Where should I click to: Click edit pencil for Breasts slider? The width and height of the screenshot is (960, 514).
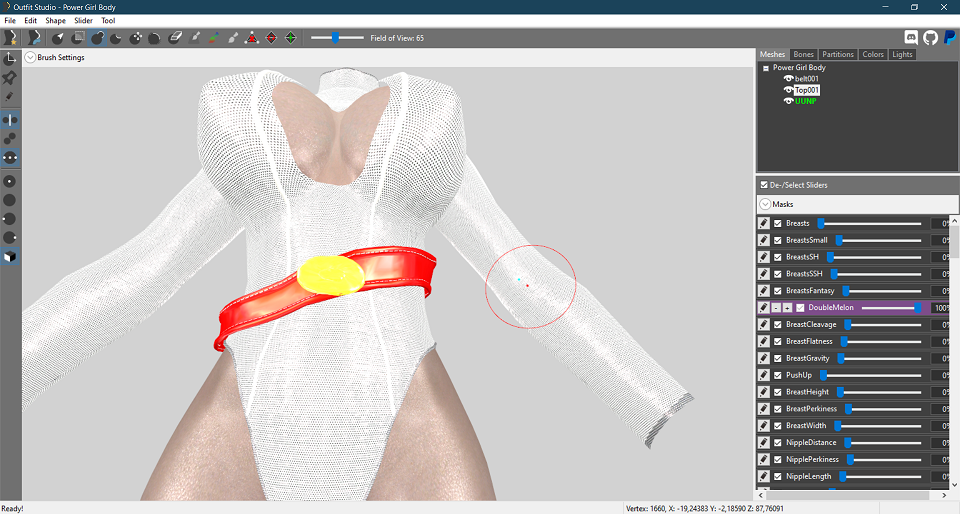click(x=763, y=223)
